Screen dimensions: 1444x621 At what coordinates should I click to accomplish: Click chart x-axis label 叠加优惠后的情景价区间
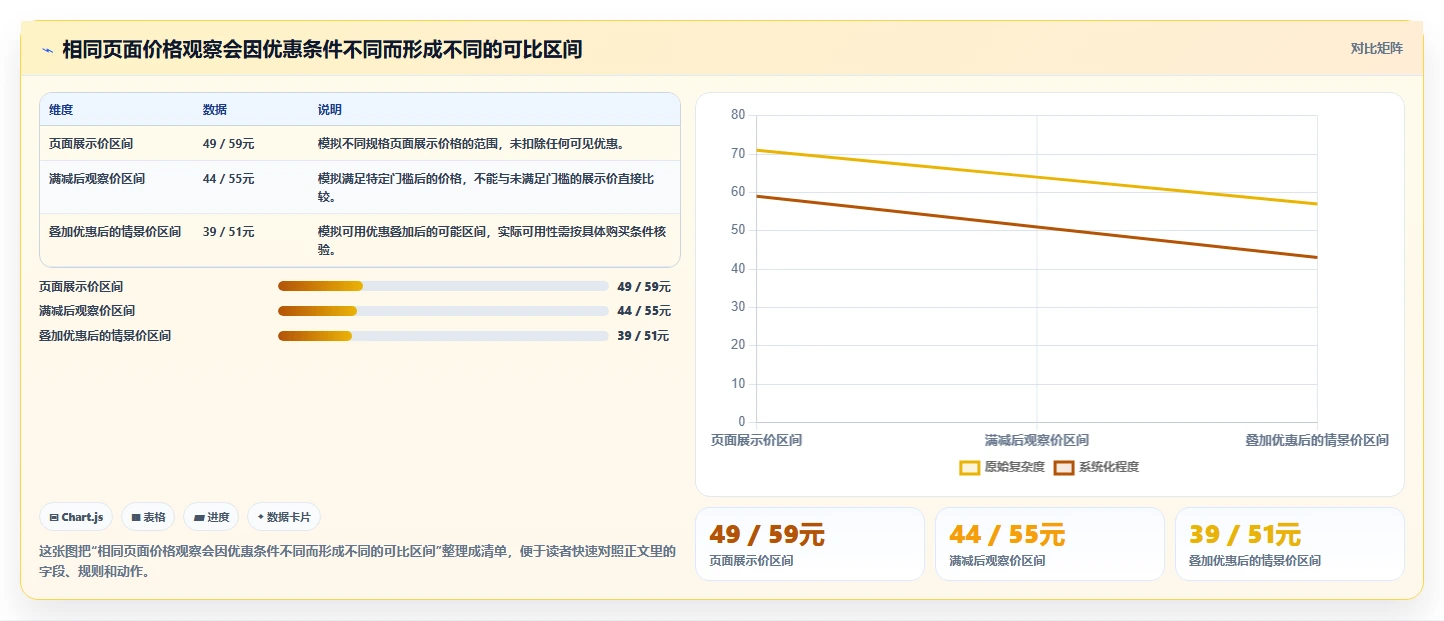click(1317, 440)
